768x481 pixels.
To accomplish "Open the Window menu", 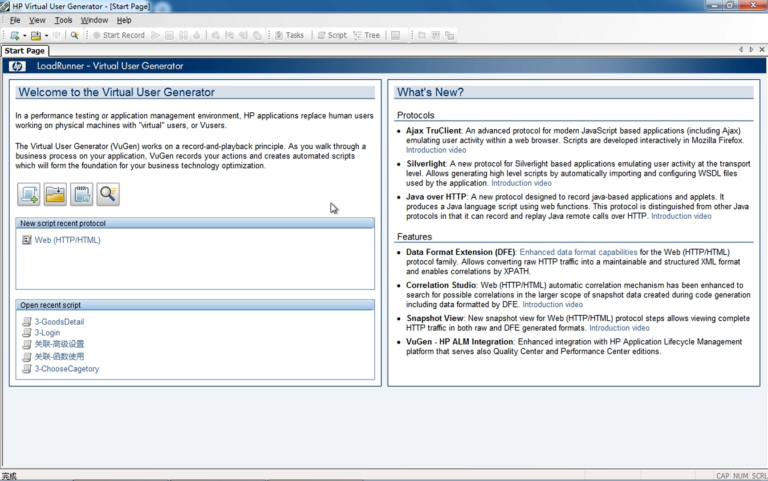I will click(x=94, y=20).
